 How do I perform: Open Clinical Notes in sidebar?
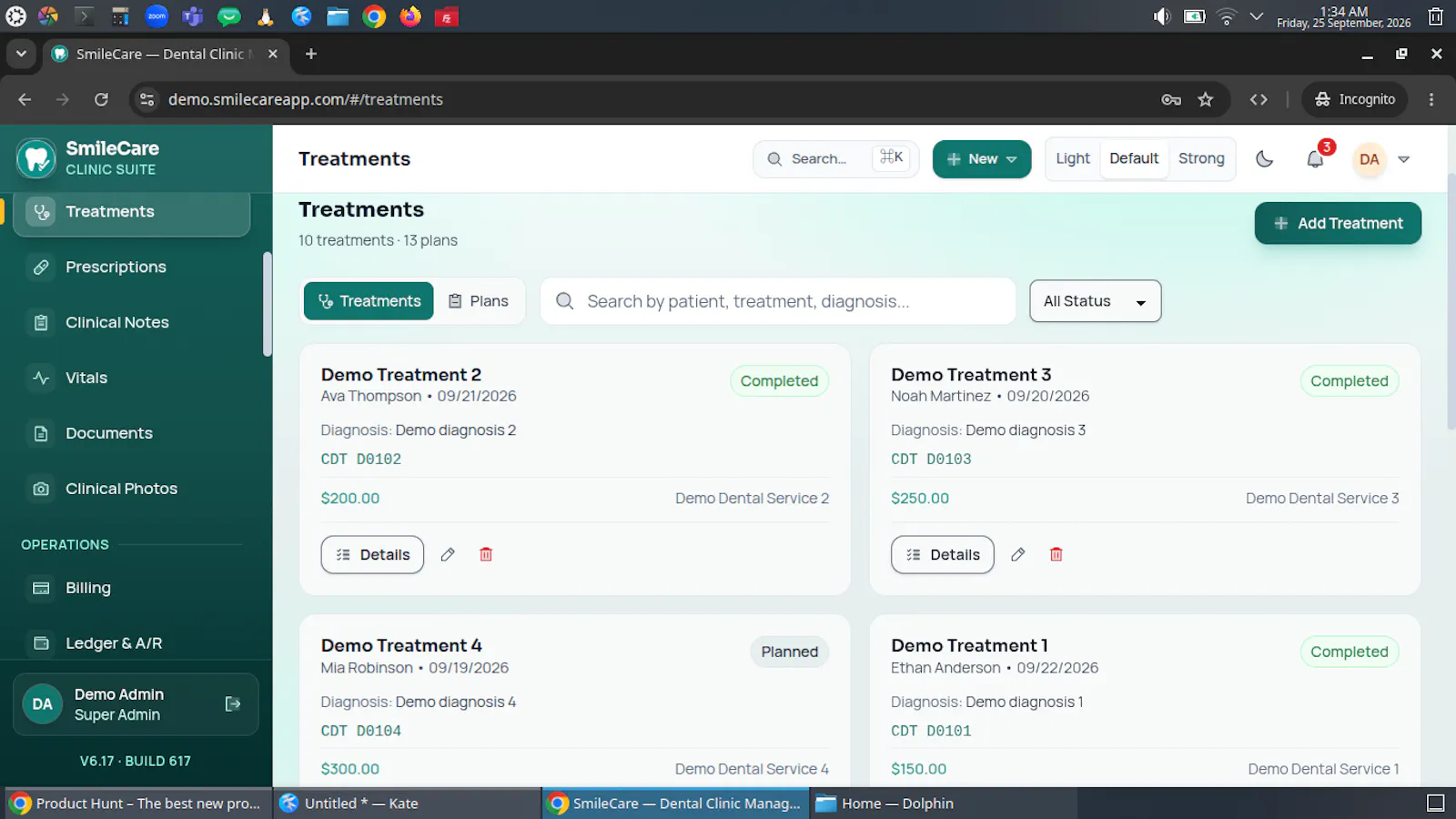pos(132,322)
